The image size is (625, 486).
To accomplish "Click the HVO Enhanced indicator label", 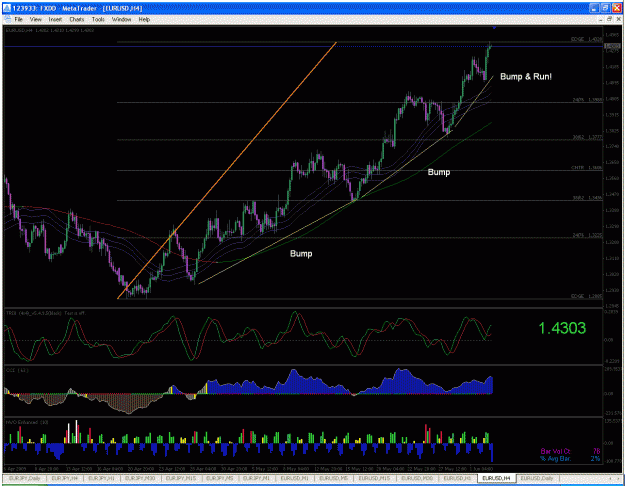I will coord(27,422).
